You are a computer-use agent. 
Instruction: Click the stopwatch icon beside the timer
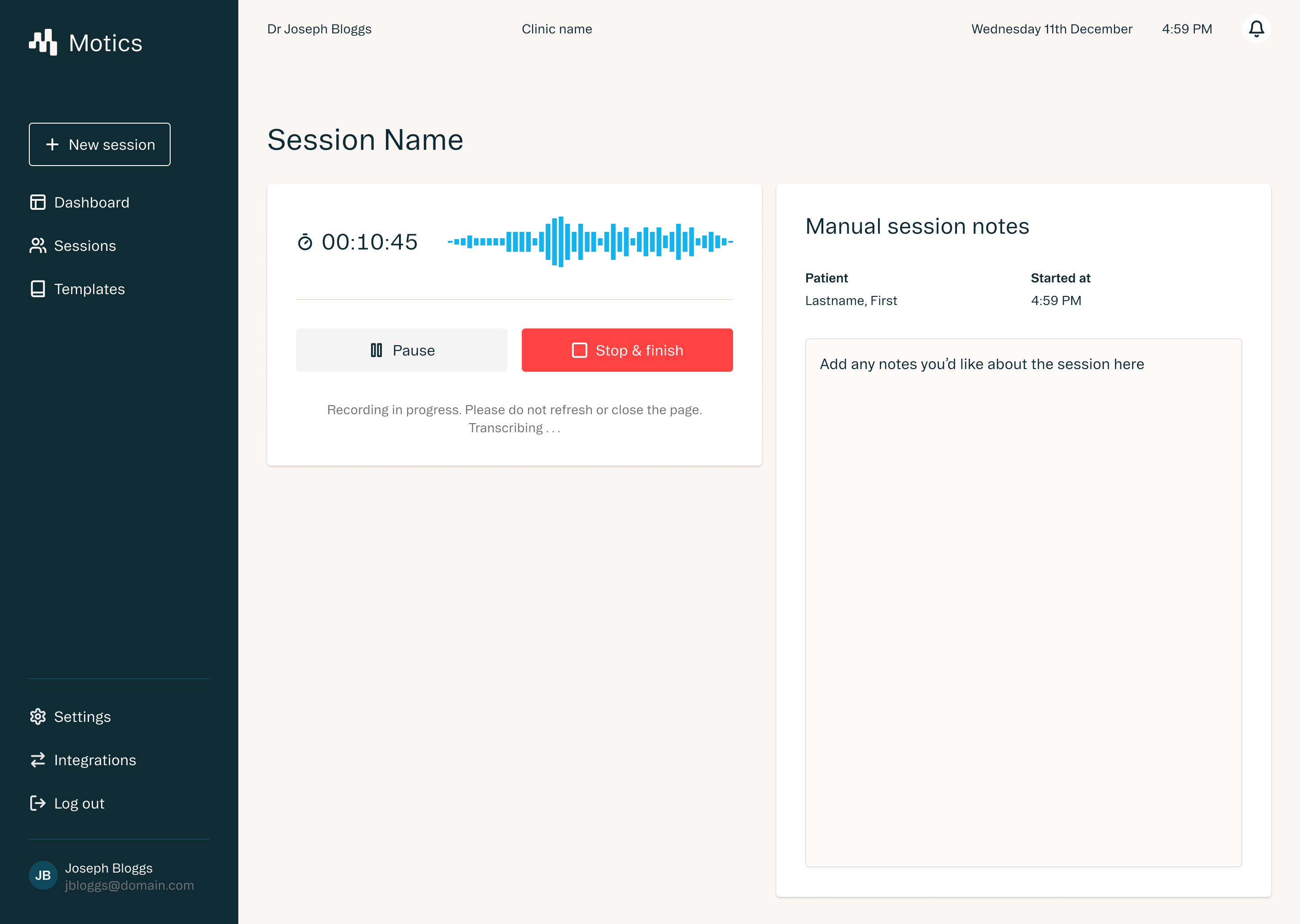pos(305,242)
